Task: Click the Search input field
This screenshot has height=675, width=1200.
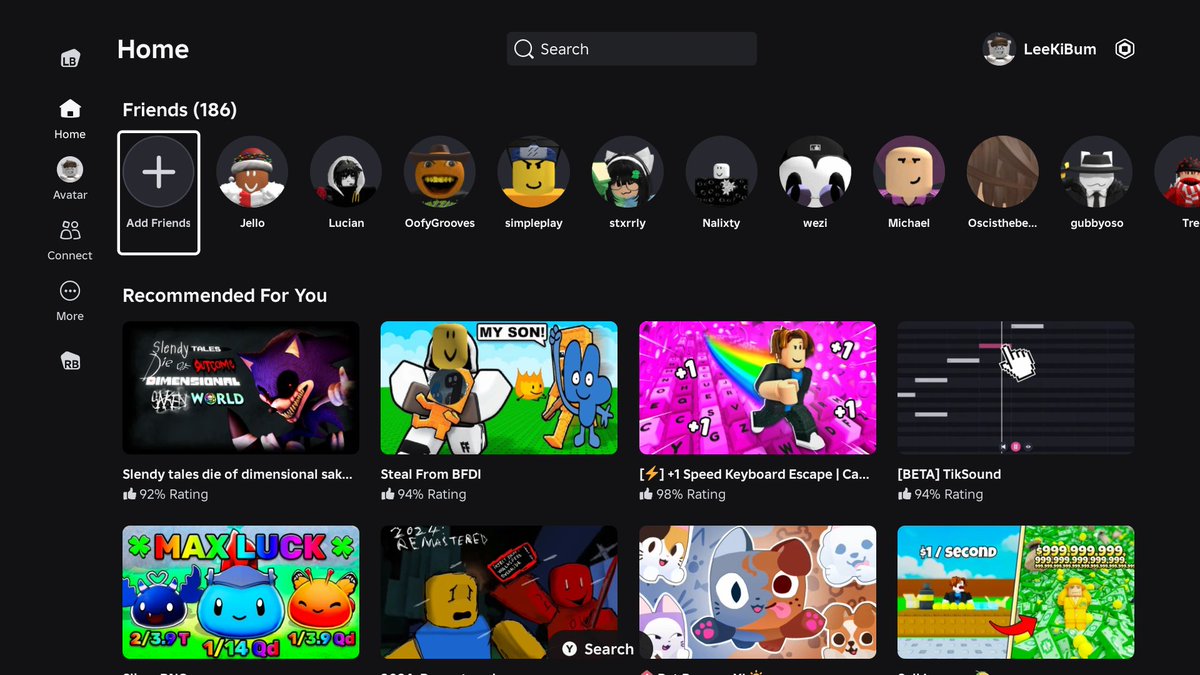Action: coord(632,49)
